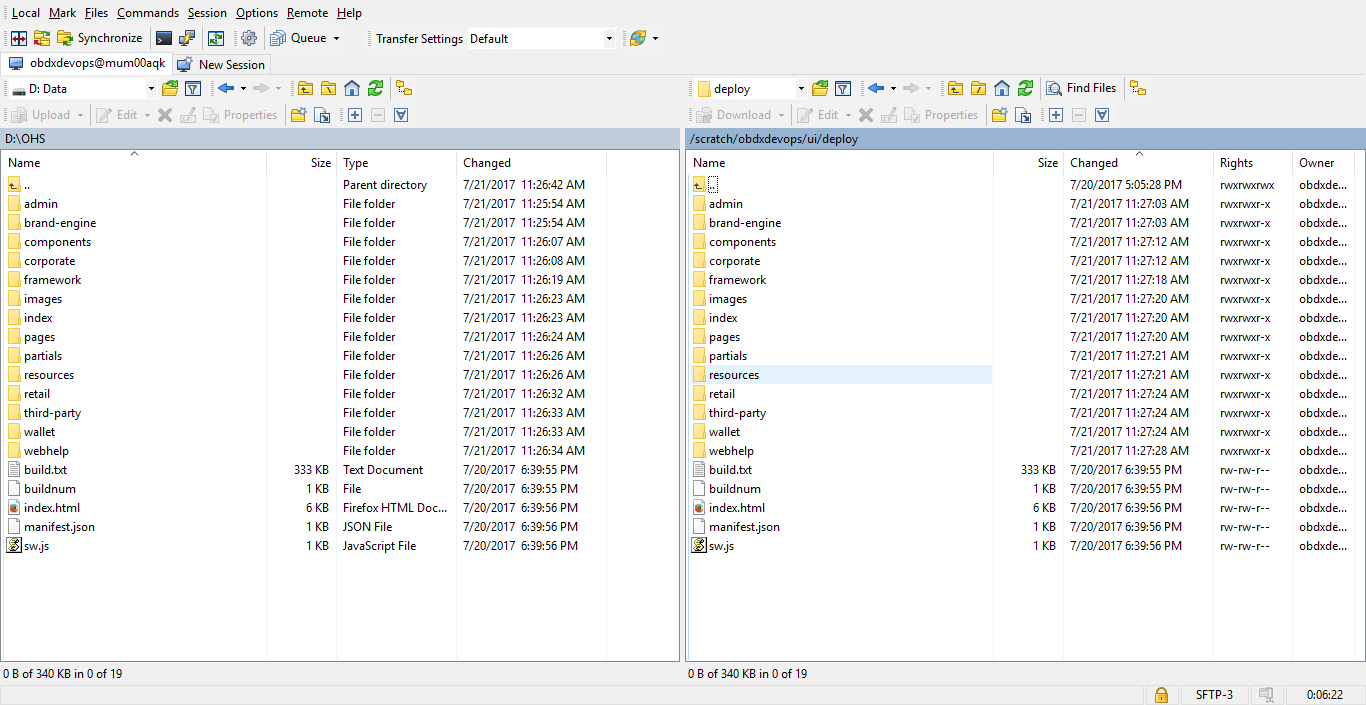
Task: Enable synchronize browsing on local panel
Action: [406, 88]
